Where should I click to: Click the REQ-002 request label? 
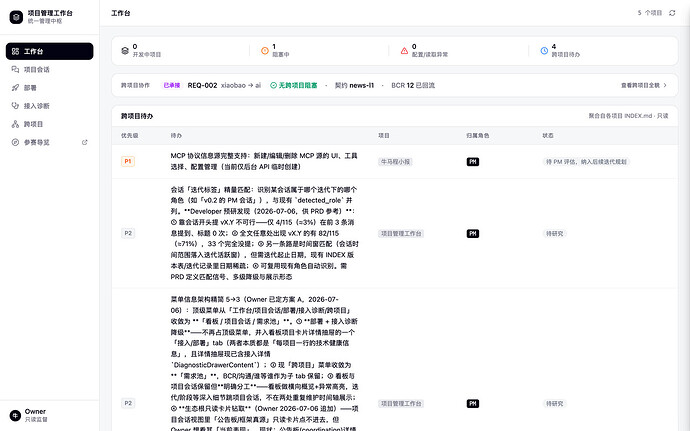tap(202, 85)
